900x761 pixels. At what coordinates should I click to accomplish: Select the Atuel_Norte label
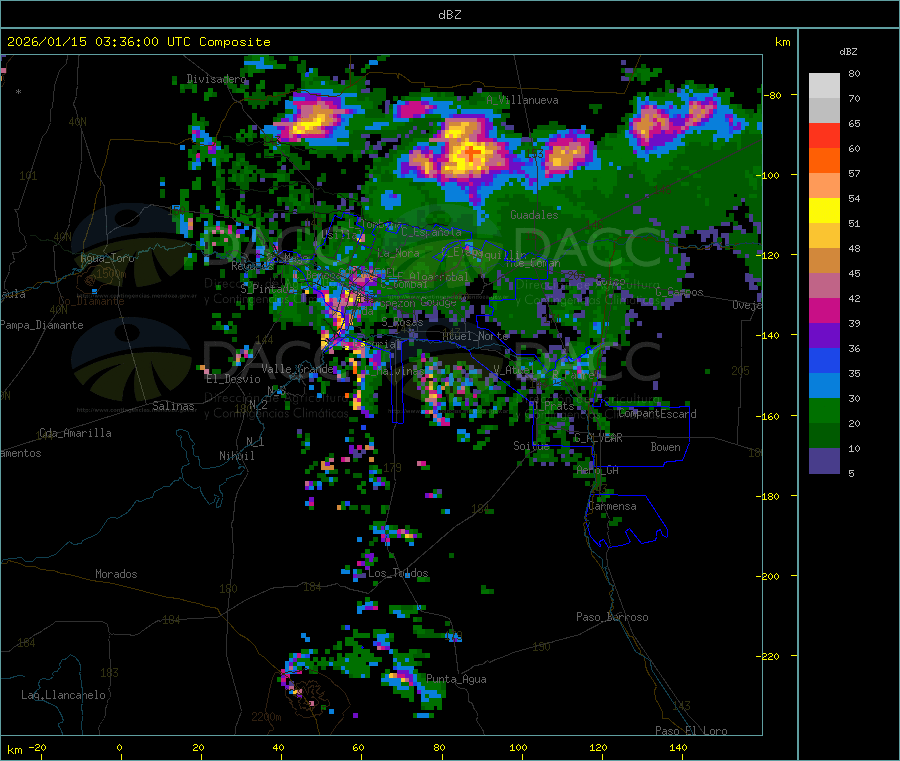click(475, 335)
